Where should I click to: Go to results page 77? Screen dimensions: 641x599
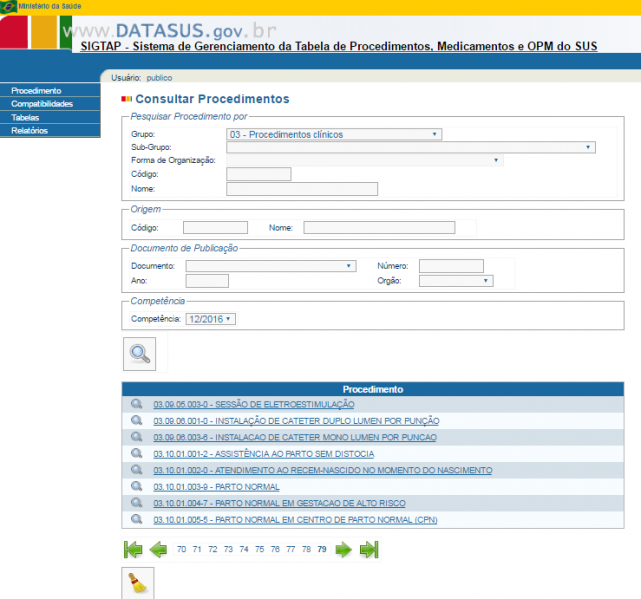[x=291, y=549]
